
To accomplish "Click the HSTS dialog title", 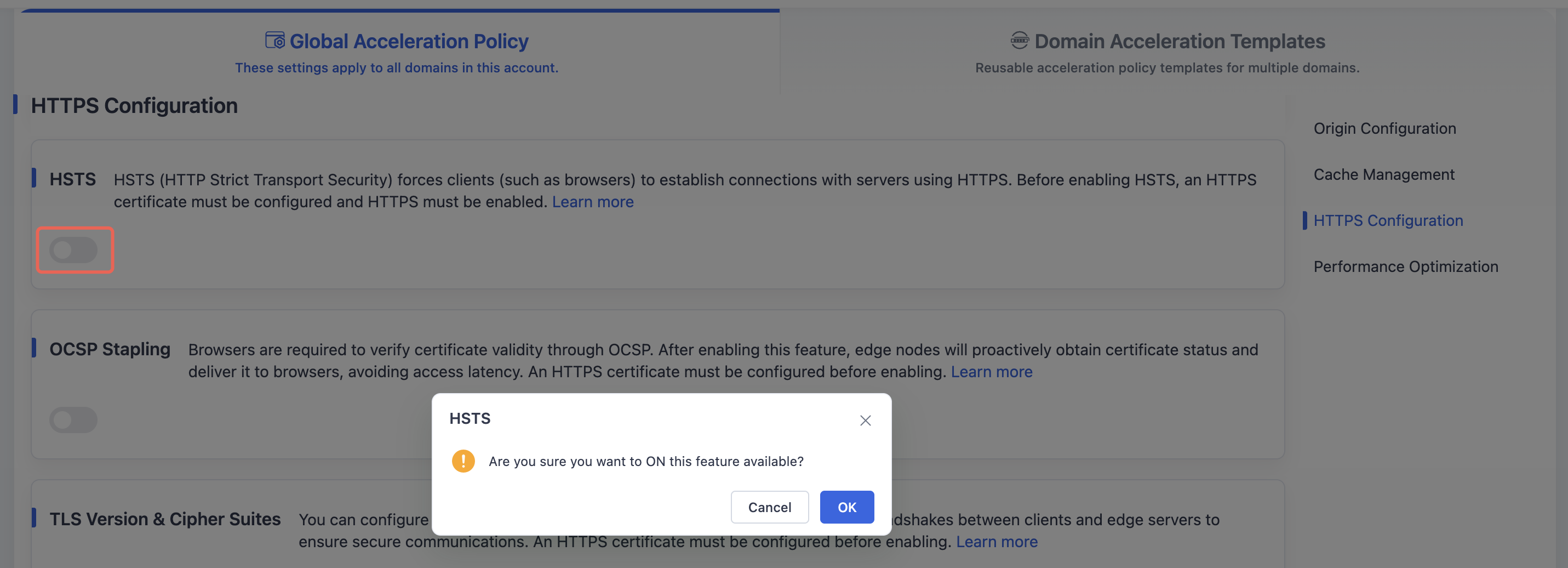I will coord(470,418).
